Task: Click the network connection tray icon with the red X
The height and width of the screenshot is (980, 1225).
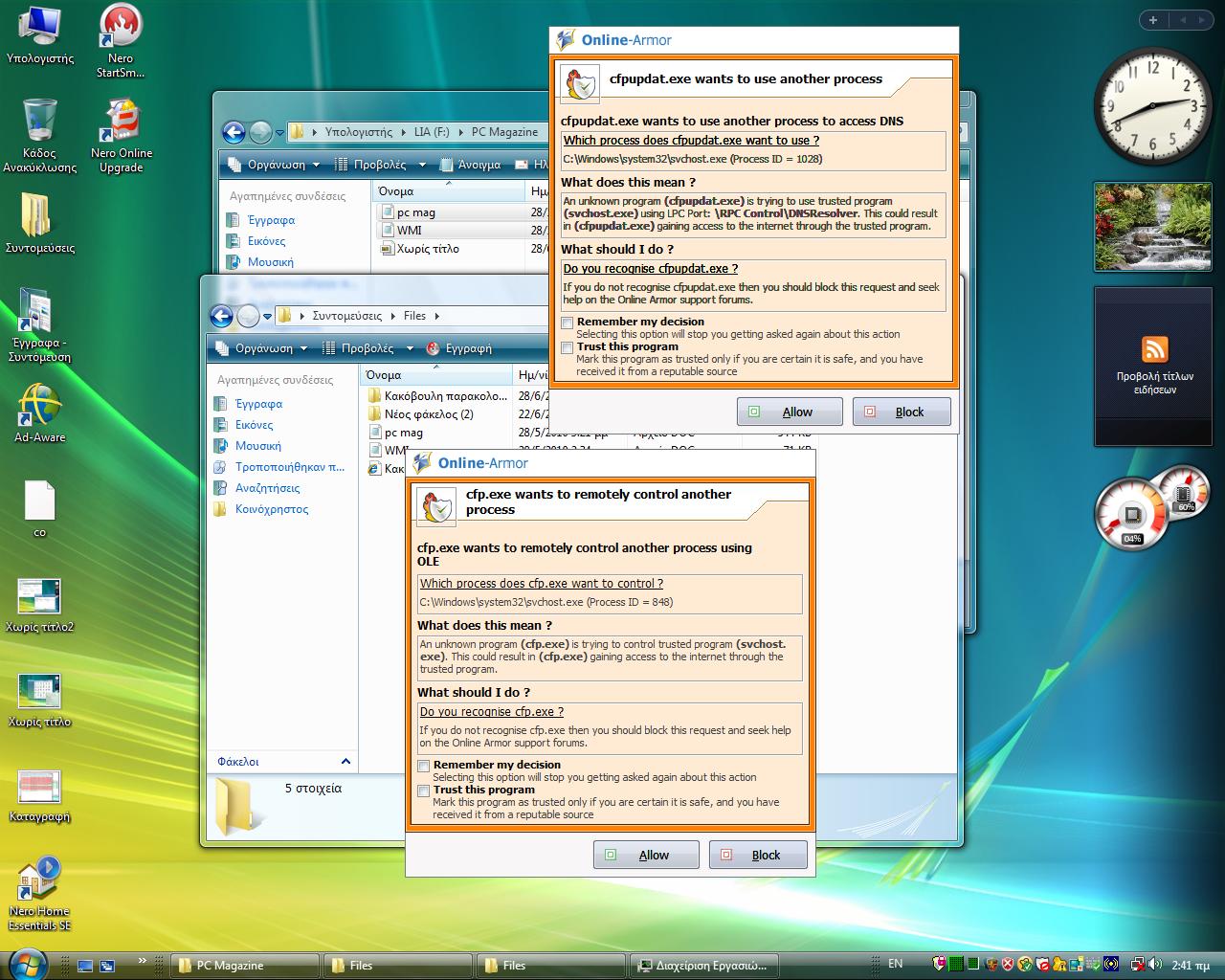Action: coord(1138,965)
